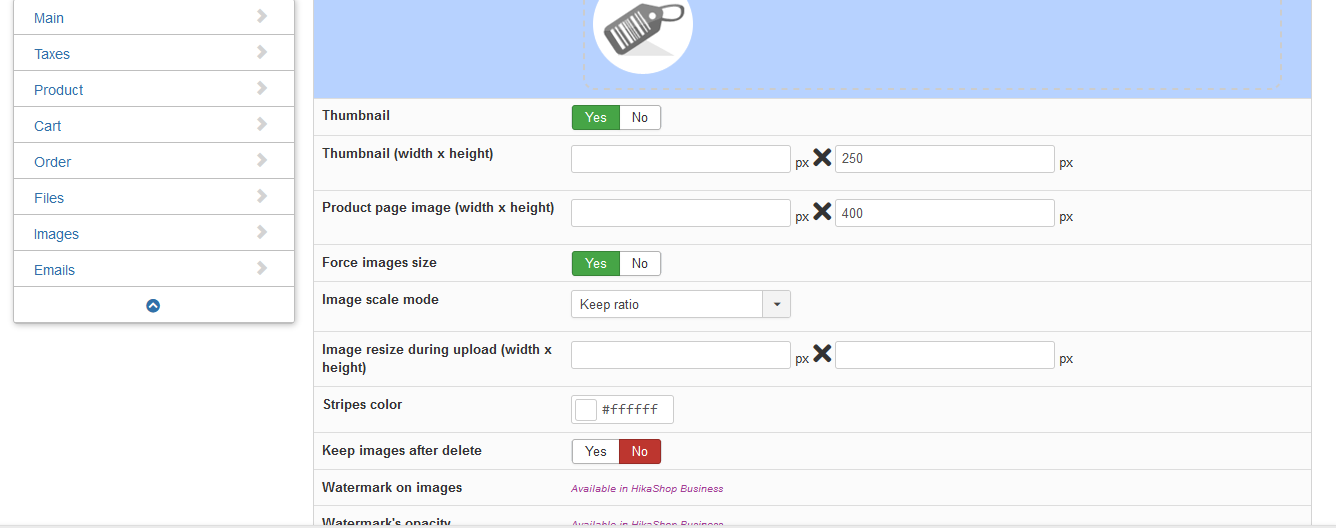Click the chevron icon beside Cart
This screenshot has height=528, width=1336.
(262, 124)
